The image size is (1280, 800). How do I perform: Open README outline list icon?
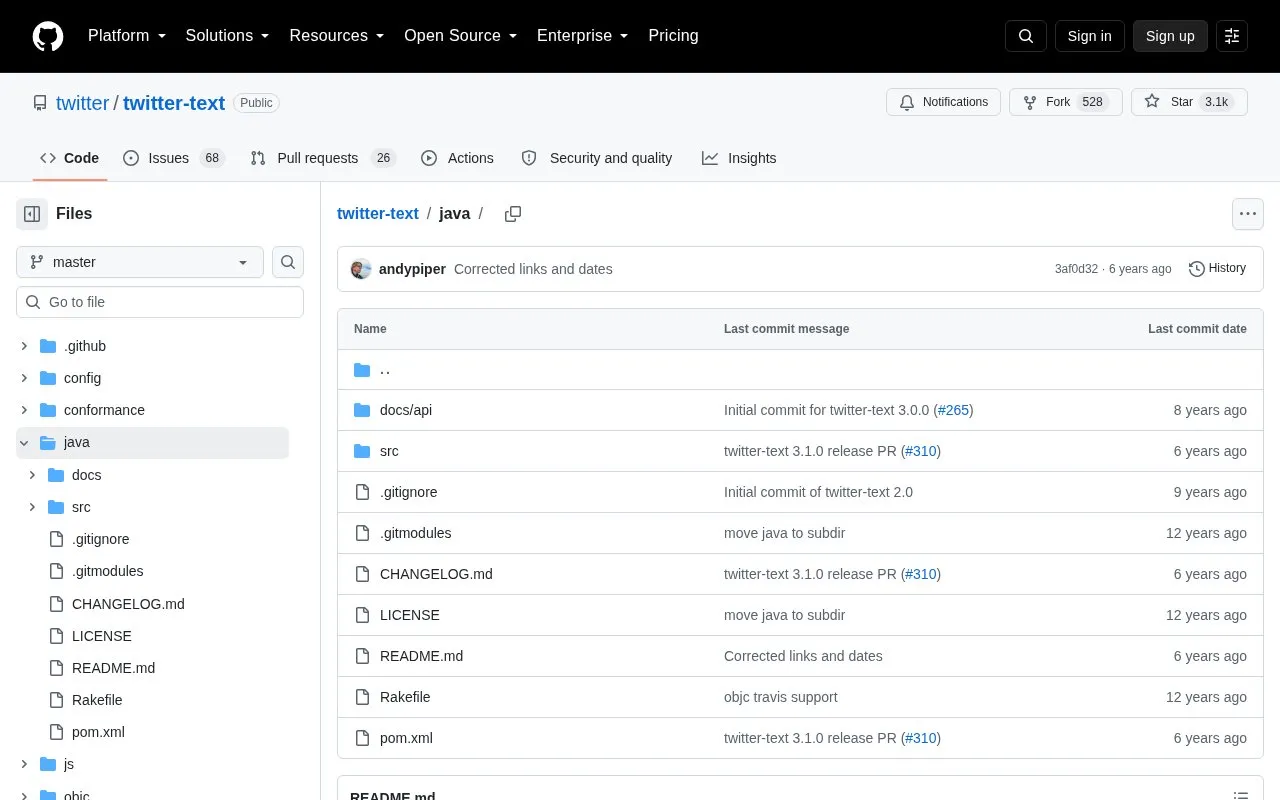pos(1240,796)
